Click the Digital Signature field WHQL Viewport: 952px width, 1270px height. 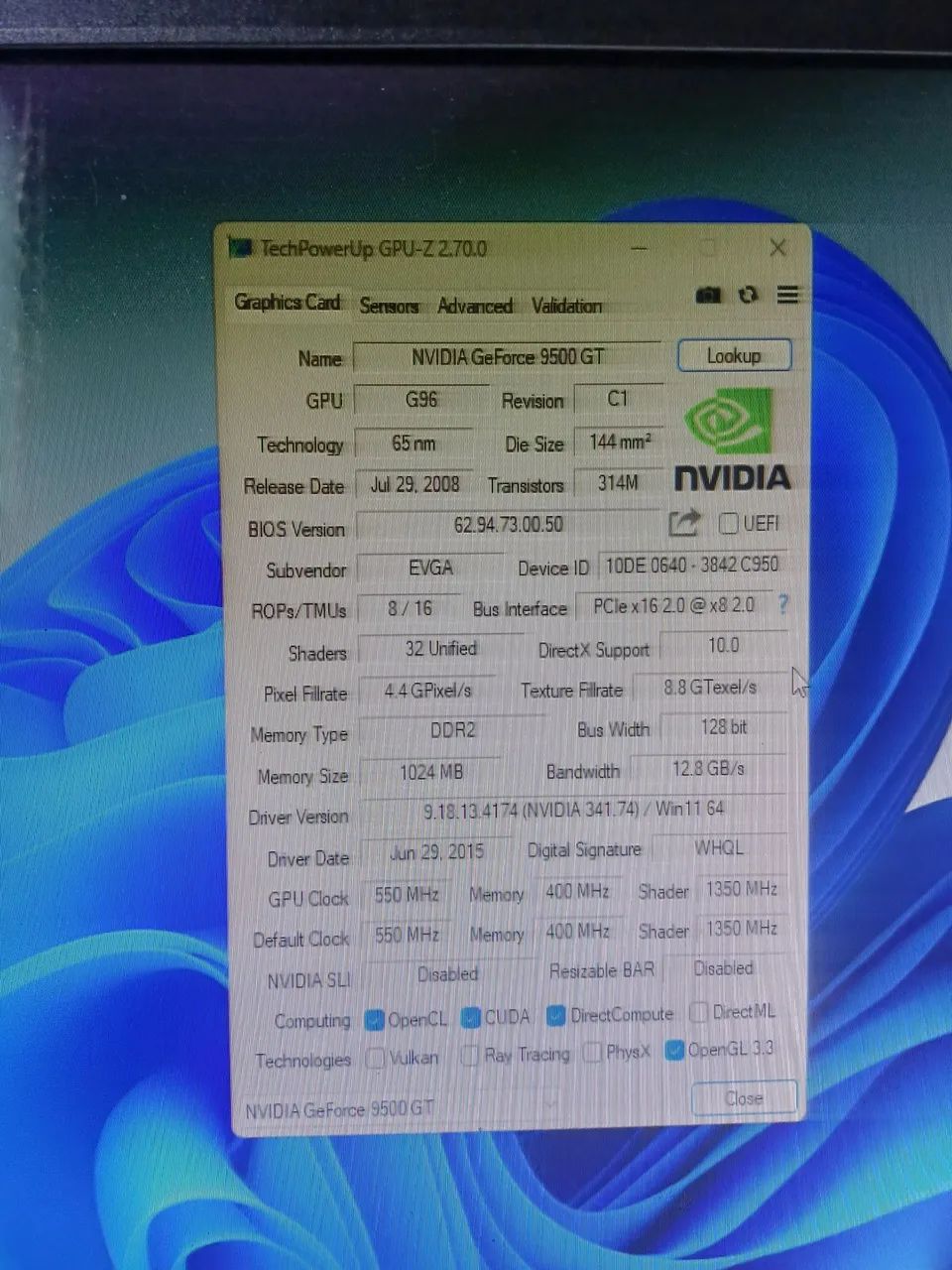pyautogui.click(x=719, y=848)
